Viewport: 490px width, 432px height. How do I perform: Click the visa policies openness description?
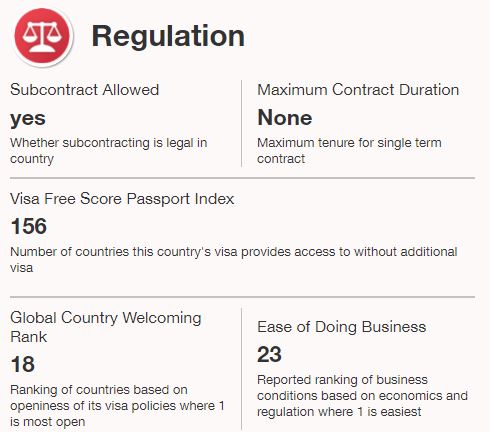[117, 406]
